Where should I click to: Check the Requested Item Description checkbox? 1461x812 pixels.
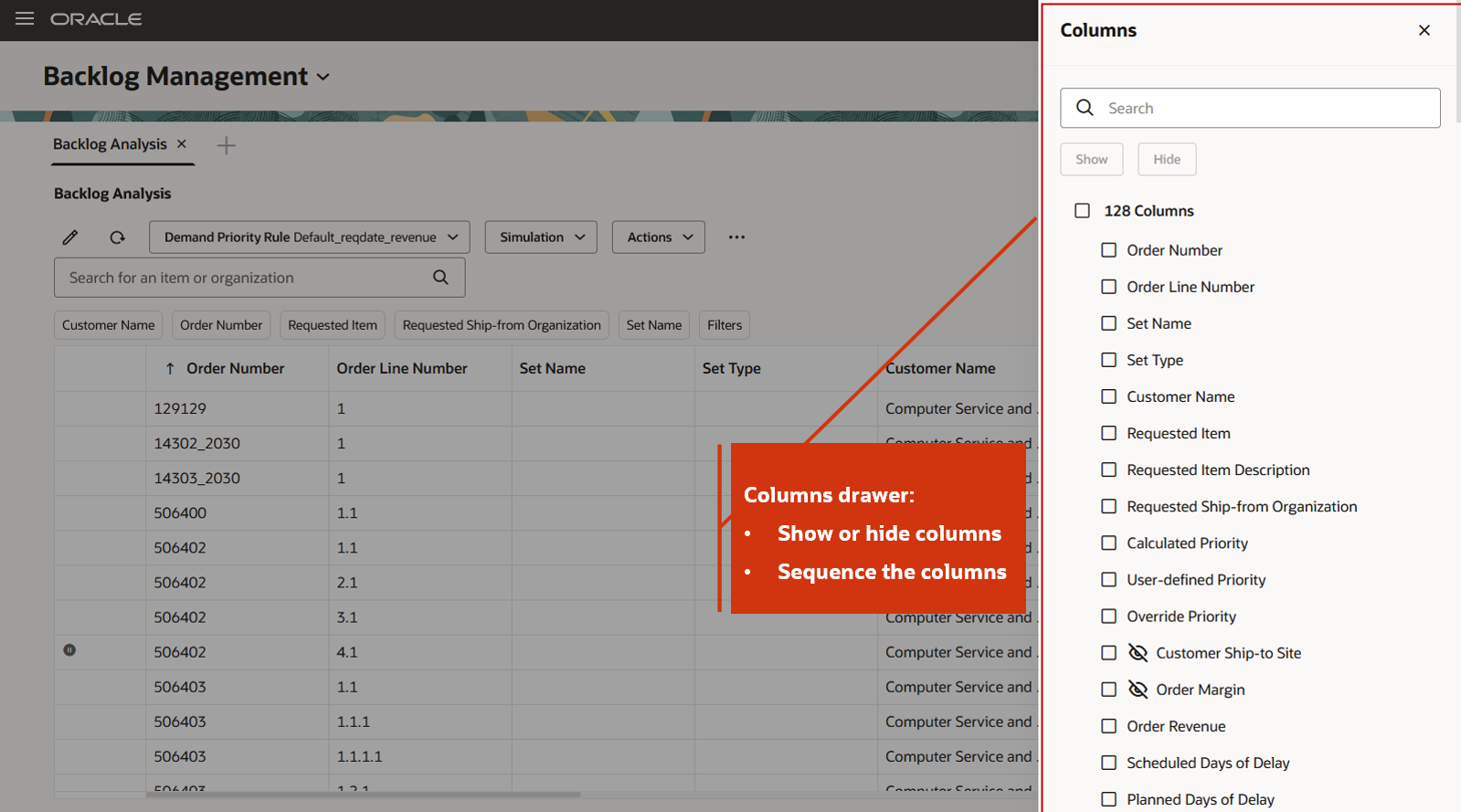click(1109, 469)
